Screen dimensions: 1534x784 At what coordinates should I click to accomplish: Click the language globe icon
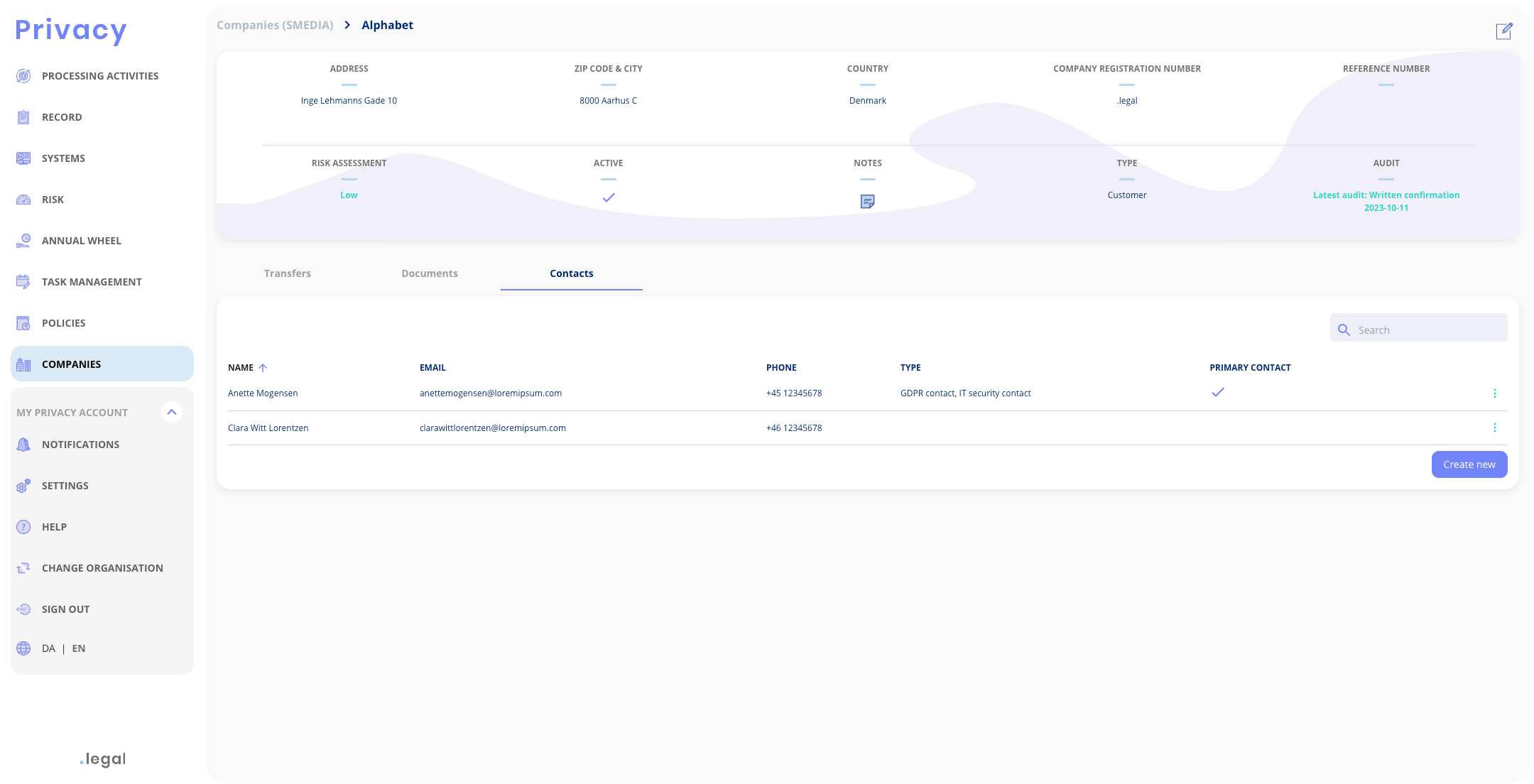pos(23,648)
